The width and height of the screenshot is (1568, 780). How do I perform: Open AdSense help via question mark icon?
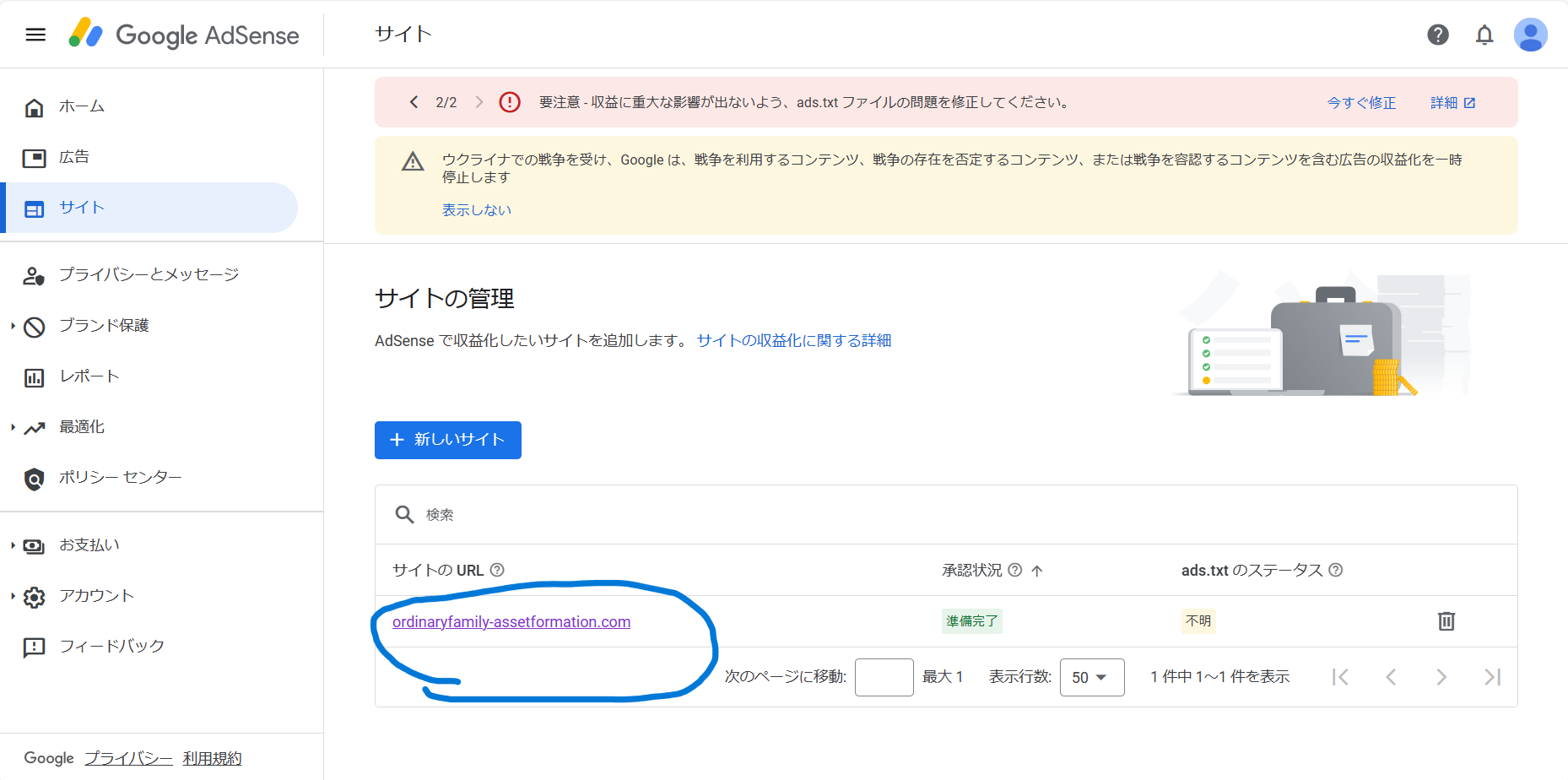(1438, 35)
